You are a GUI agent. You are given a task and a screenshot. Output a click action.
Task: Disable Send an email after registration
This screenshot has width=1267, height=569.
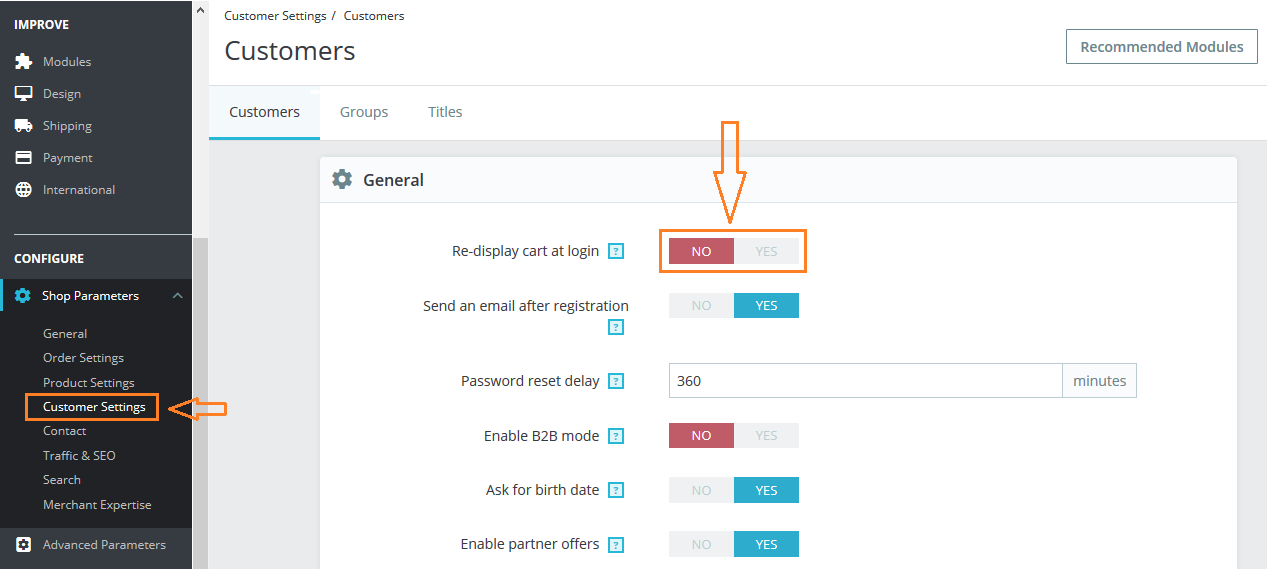[x=701, y=306]
